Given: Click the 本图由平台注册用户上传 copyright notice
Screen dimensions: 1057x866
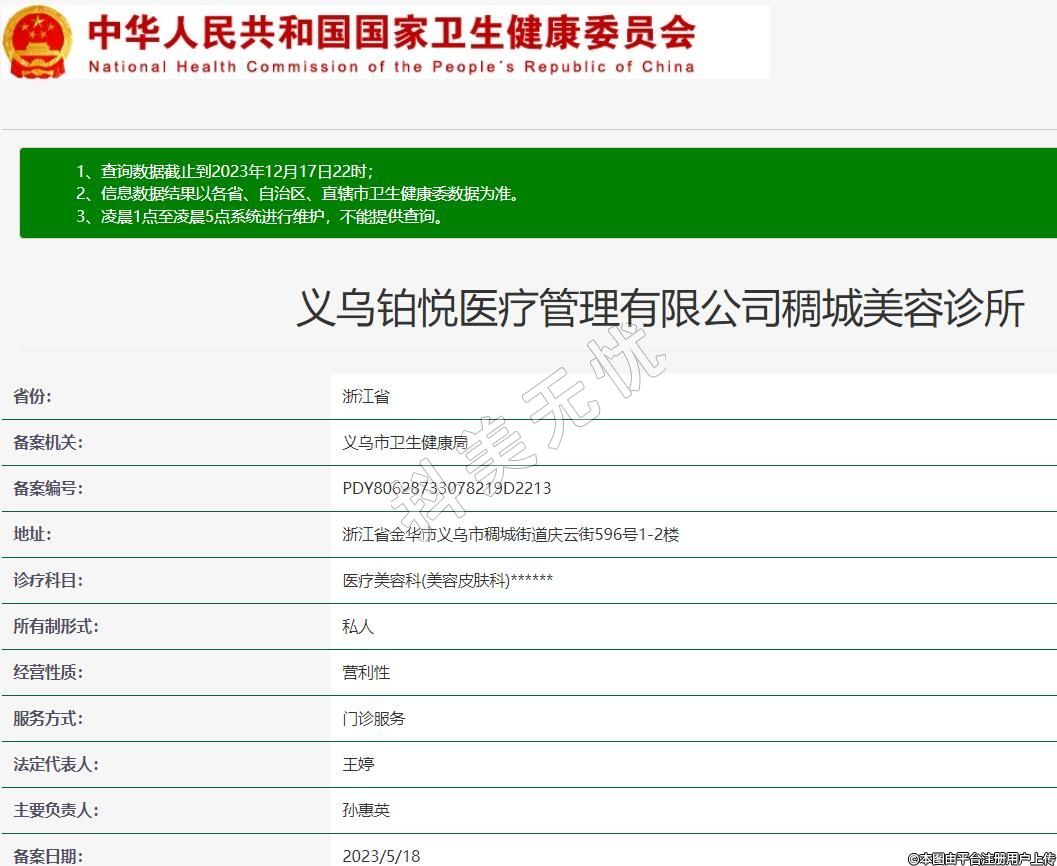Looking at the screenshot, I should click(x=981, y=858).
